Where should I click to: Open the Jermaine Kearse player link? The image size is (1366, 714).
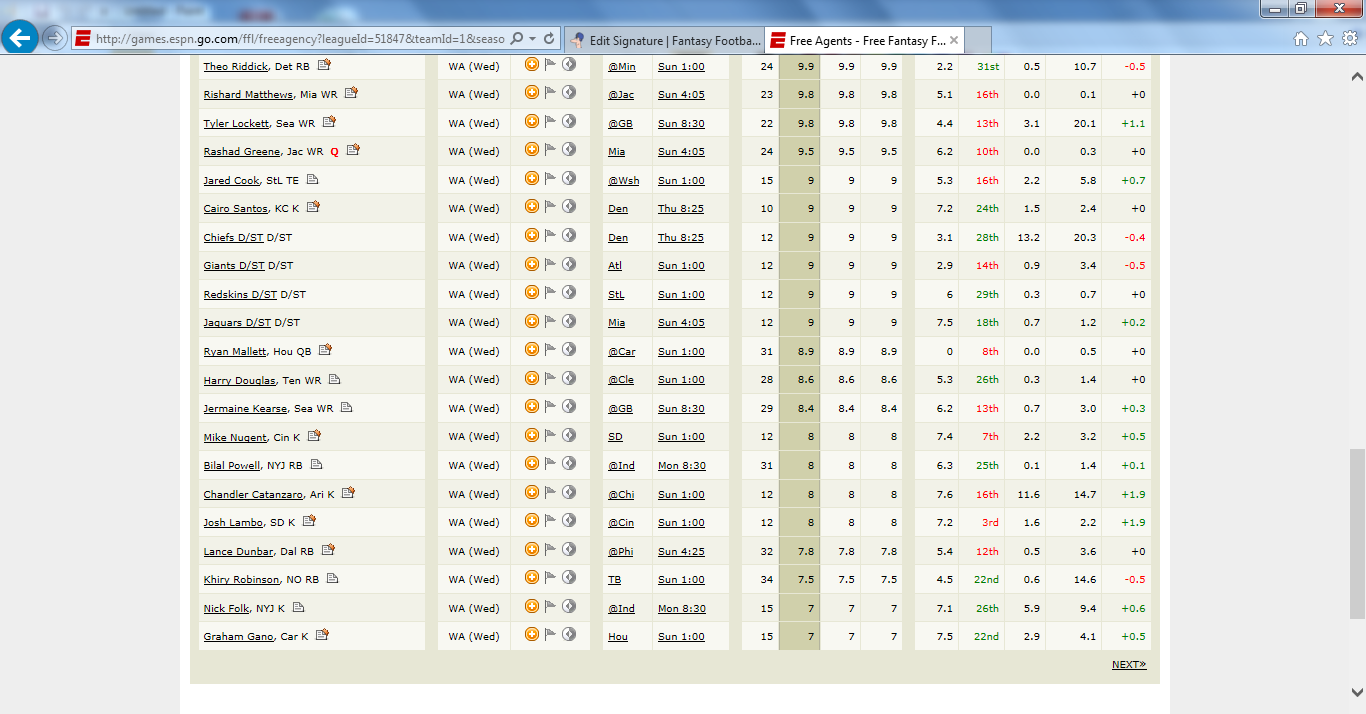[x=245, y=408]
